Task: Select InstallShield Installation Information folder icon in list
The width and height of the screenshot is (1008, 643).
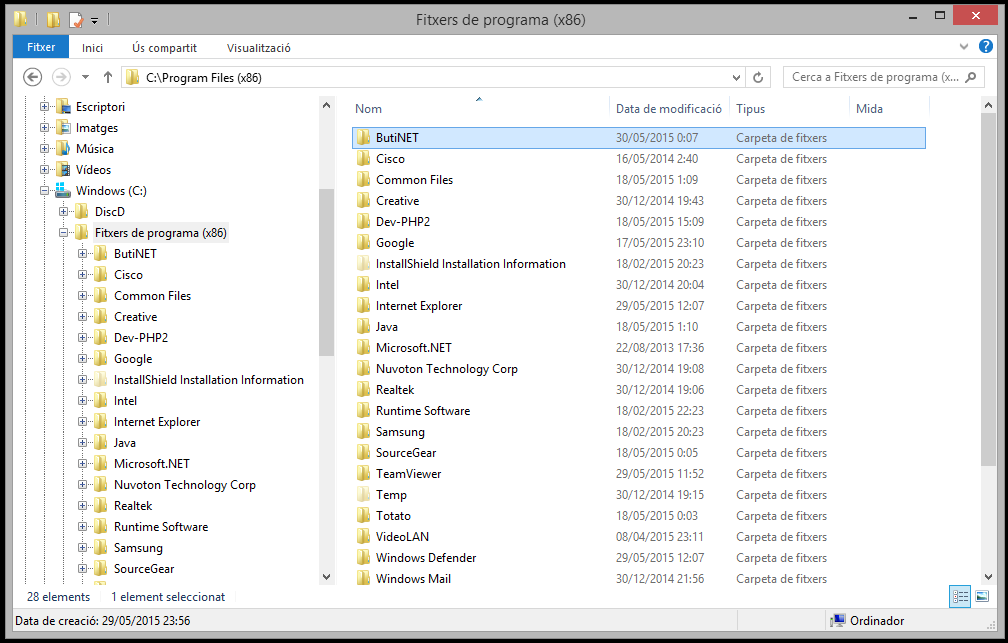Action: [x=364, y=264]
